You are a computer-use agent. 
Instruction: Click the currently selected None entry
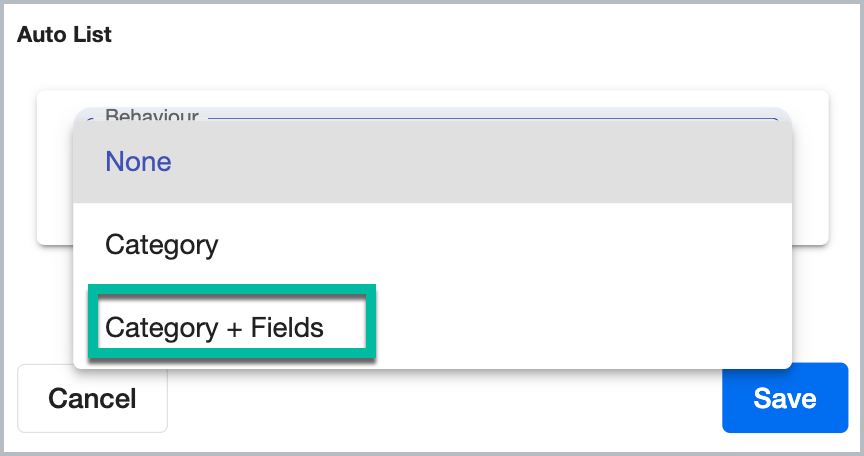coord(432,161)
